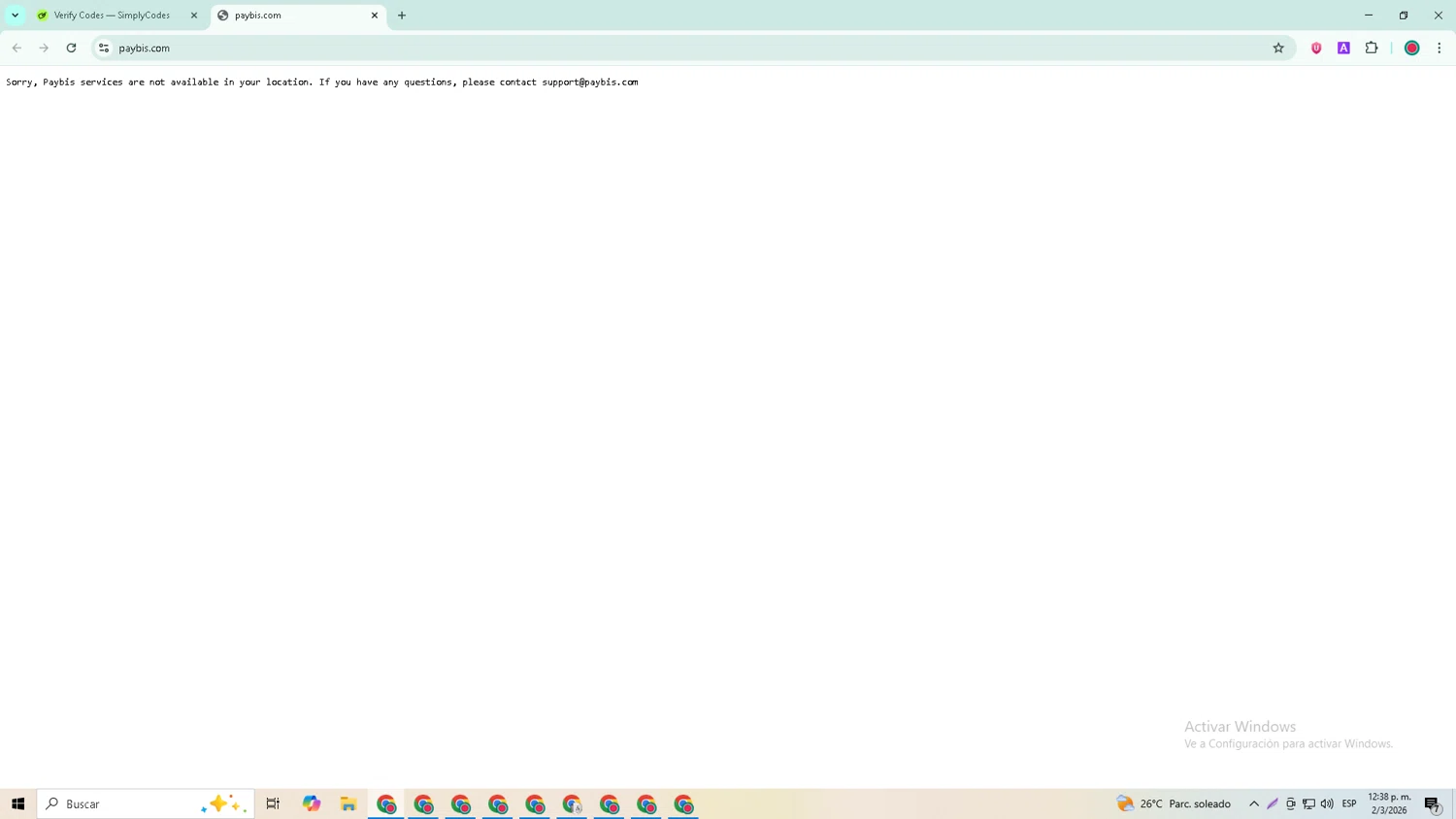Open the purple A extension icon

point(1343,48)
